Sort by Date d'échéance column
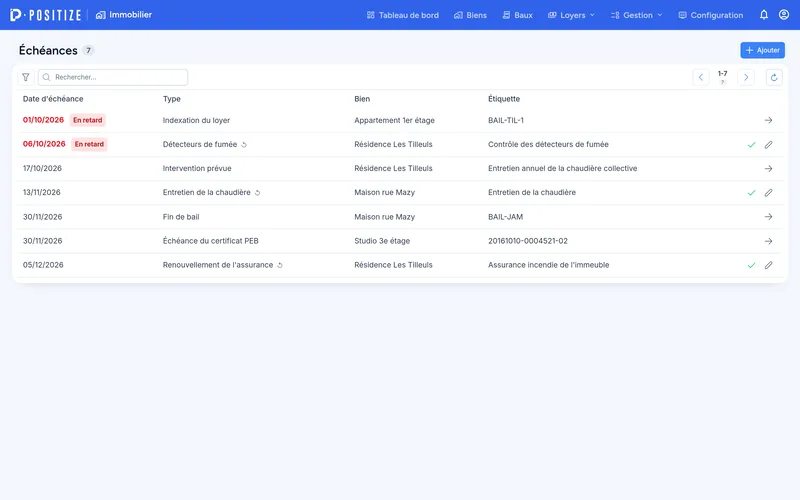This screenshot has width=800, height=500. 53,99
